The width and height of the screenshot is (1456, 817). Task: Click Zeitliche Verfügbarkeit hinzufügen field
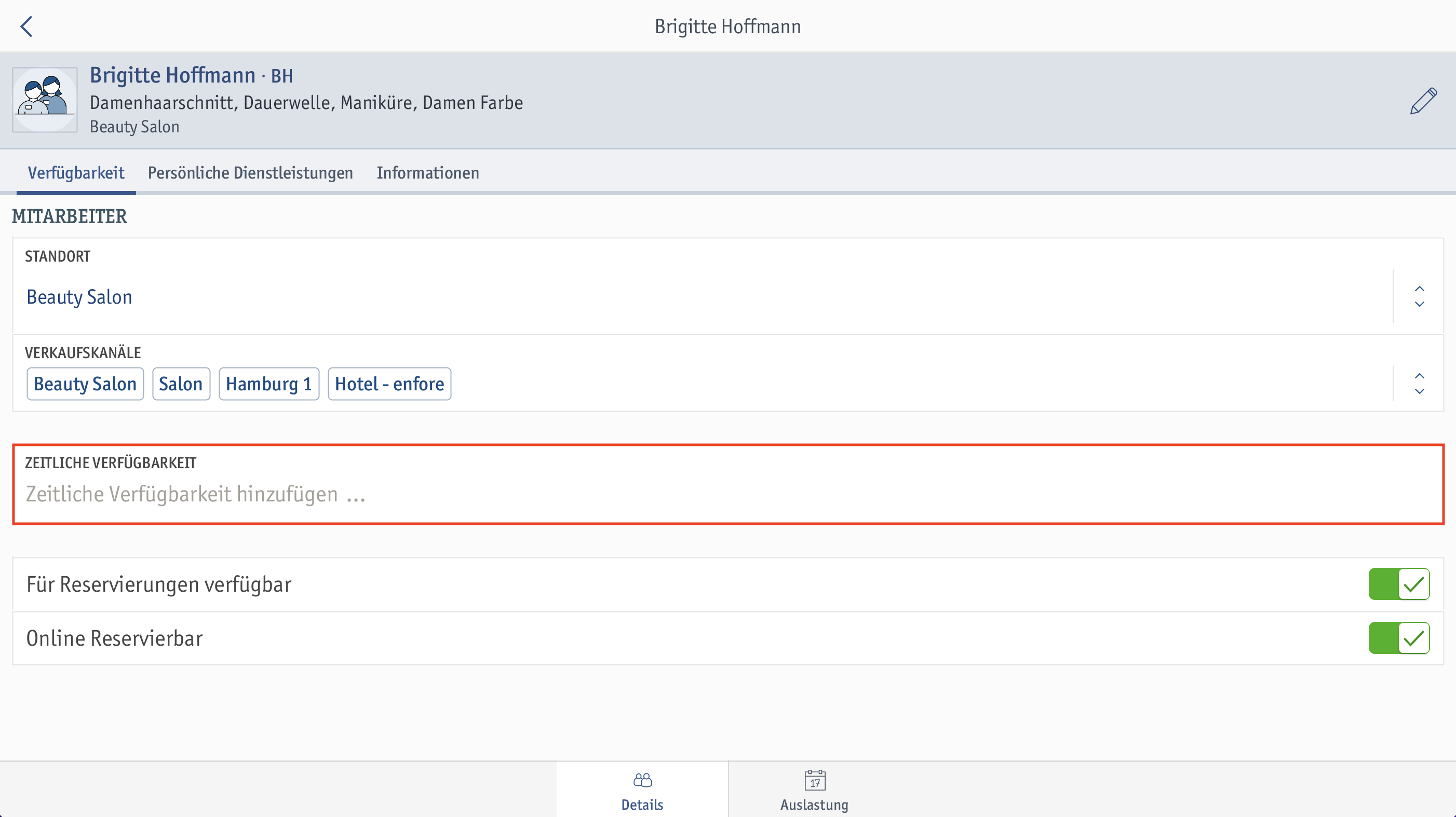point(728,485)
